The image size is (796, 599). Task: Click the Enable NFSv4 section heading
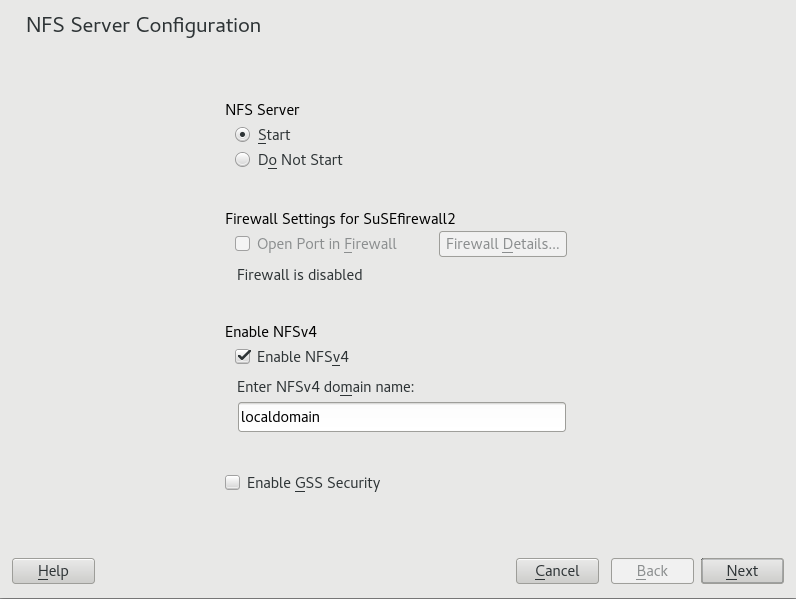[x=271, y=332]
